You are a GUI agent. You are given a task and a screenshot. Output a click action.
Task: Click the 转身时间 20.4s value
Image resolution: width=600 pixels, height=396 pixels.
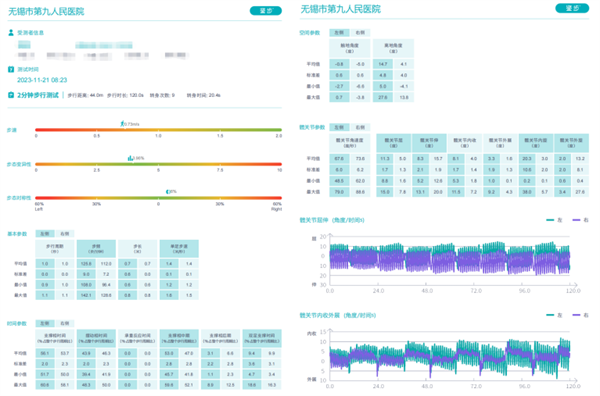[204, 95]
